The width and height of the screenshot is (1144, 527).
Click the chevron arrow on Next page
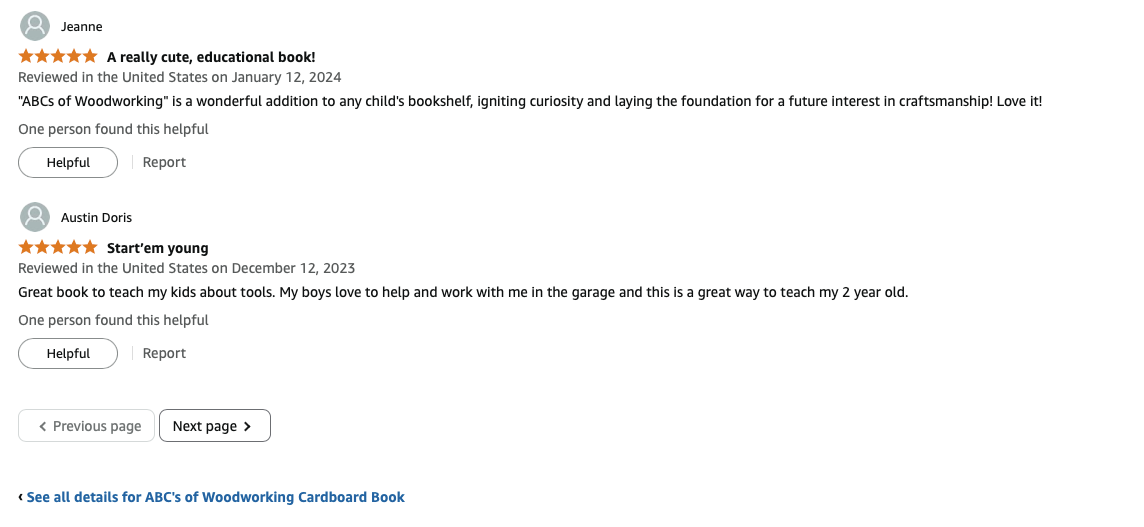click(x=247, y=426)
